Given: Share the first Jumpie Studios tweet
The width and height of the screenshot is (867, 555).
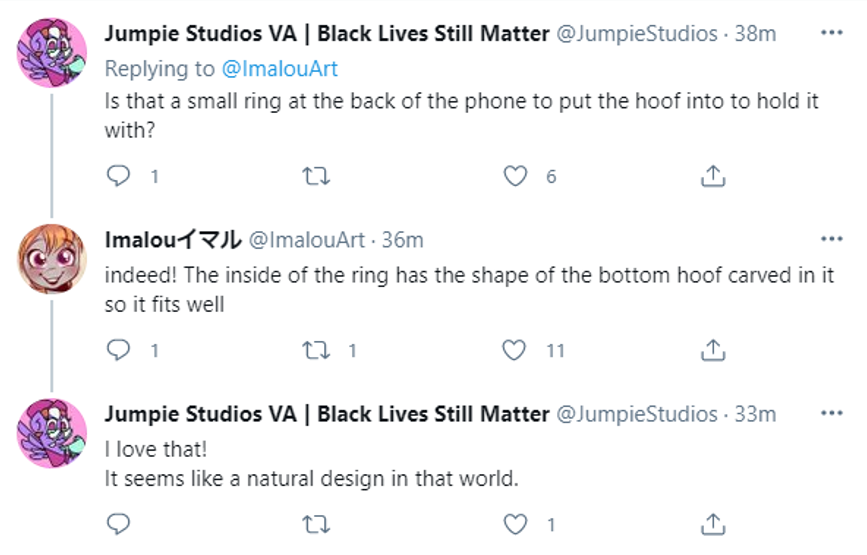Looking at the screenshot, I should (712, 177).
